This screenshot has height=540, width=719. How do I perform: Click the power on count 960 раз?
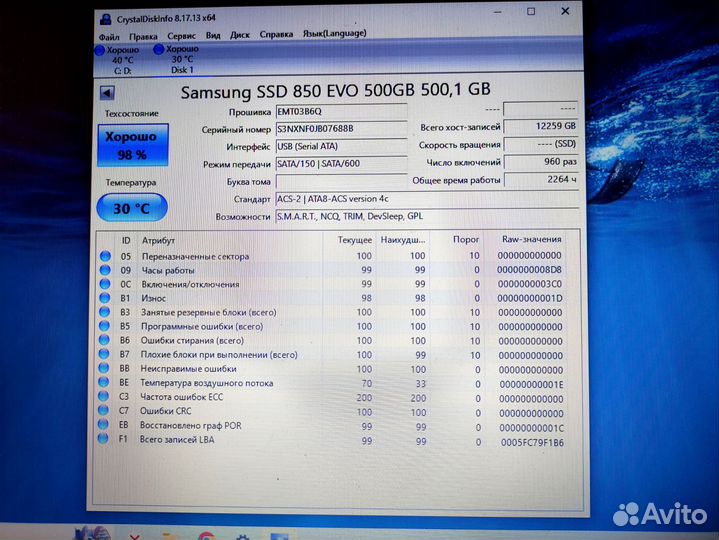[541, 162]
